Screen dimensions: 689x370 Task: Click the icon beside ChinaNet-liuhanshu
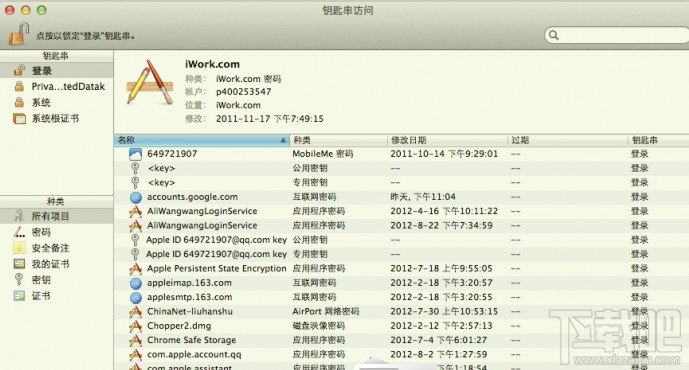[x=135, y=312]
